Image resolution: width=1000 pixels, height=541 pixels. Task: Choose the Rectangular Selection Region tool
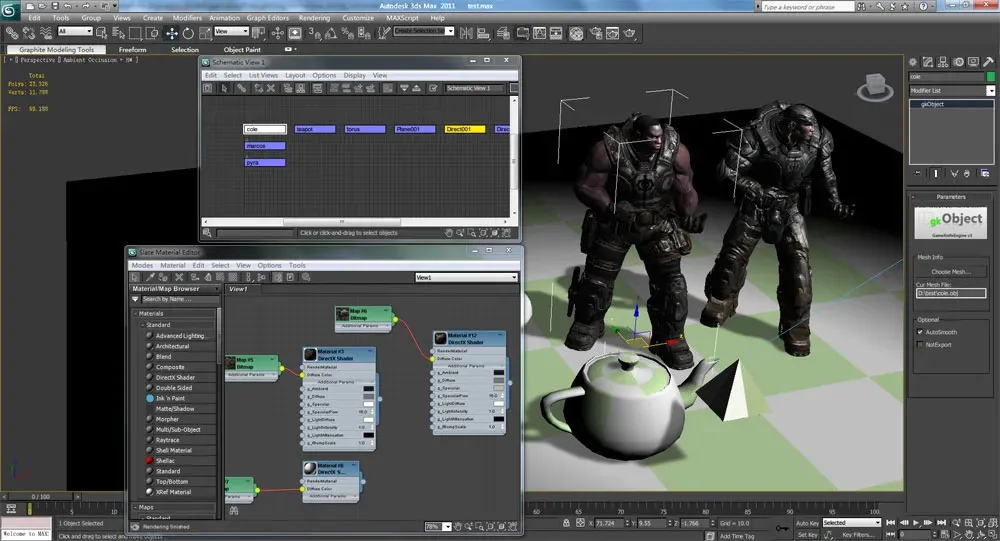pos(135,33)
